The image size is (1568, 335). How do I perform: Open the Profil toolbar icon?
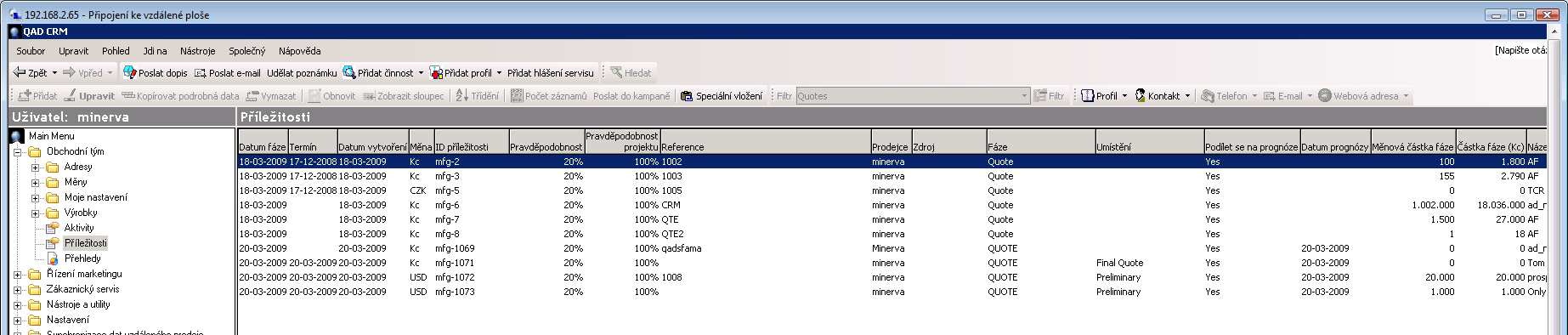[x=1087, y=96]
